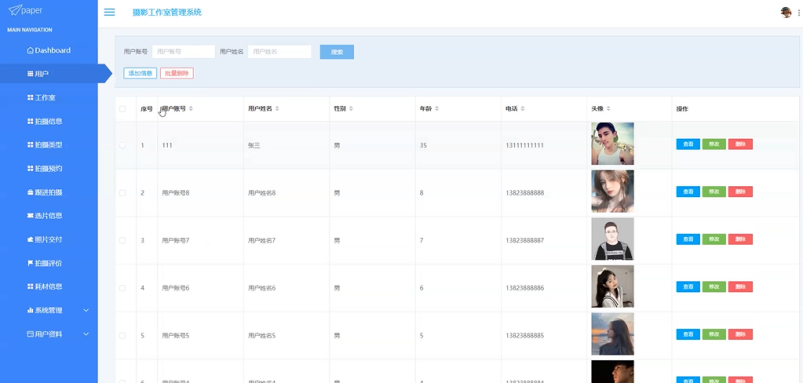
Task: View details for 用户账号8 row
Action: 688,192
